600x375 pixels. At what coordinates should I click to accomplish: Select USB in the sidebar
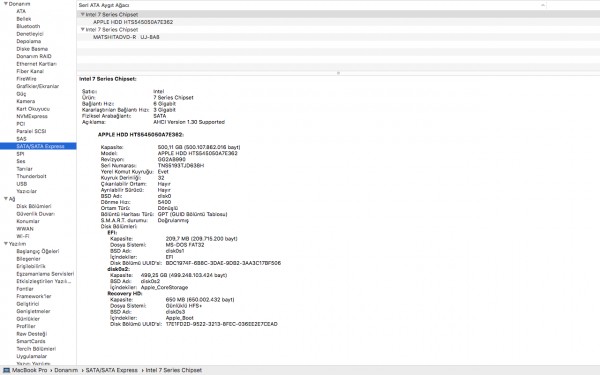pyautogui.click(x=22, y=184)
